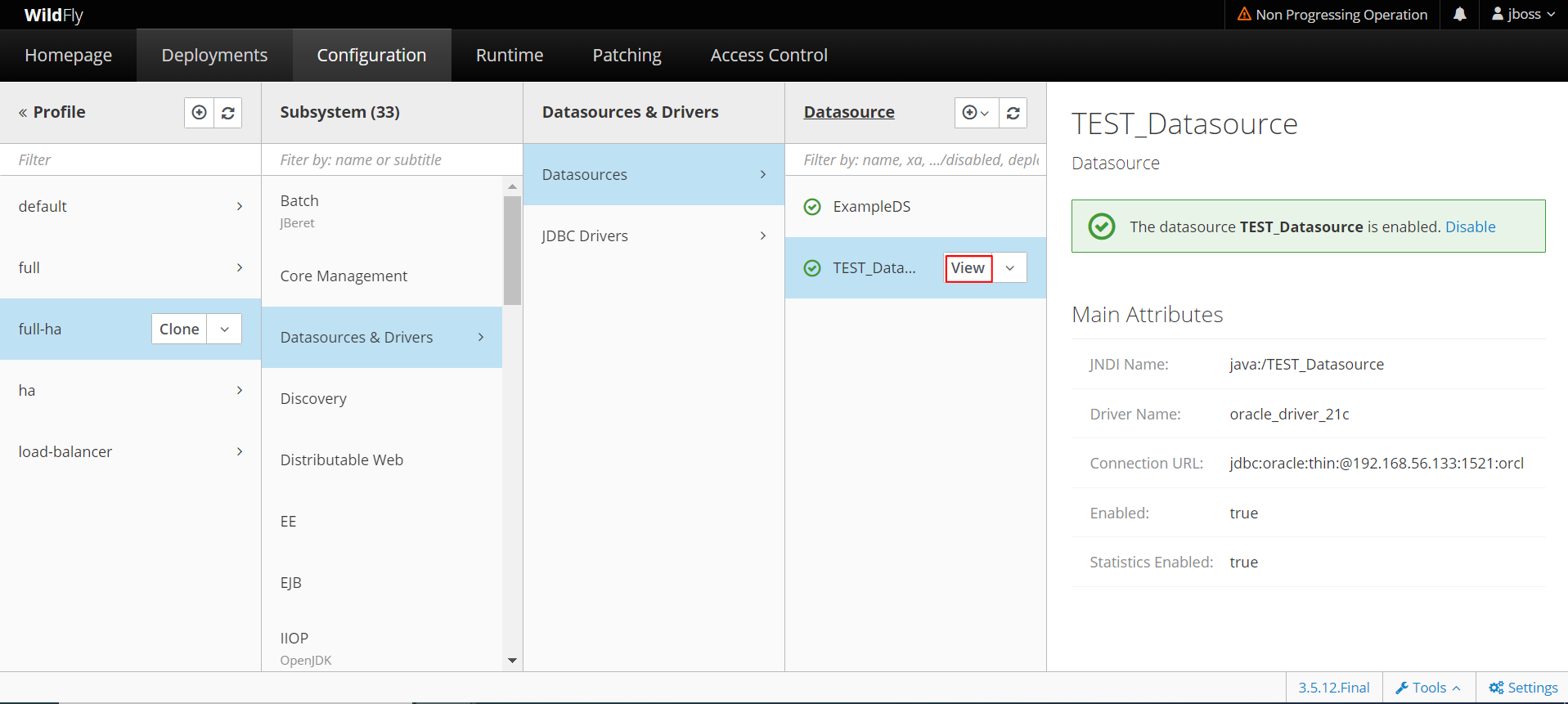This screenshot has height=704, width=1568.
Task: Select the Discovery subsystem
Action: (381, 398)
